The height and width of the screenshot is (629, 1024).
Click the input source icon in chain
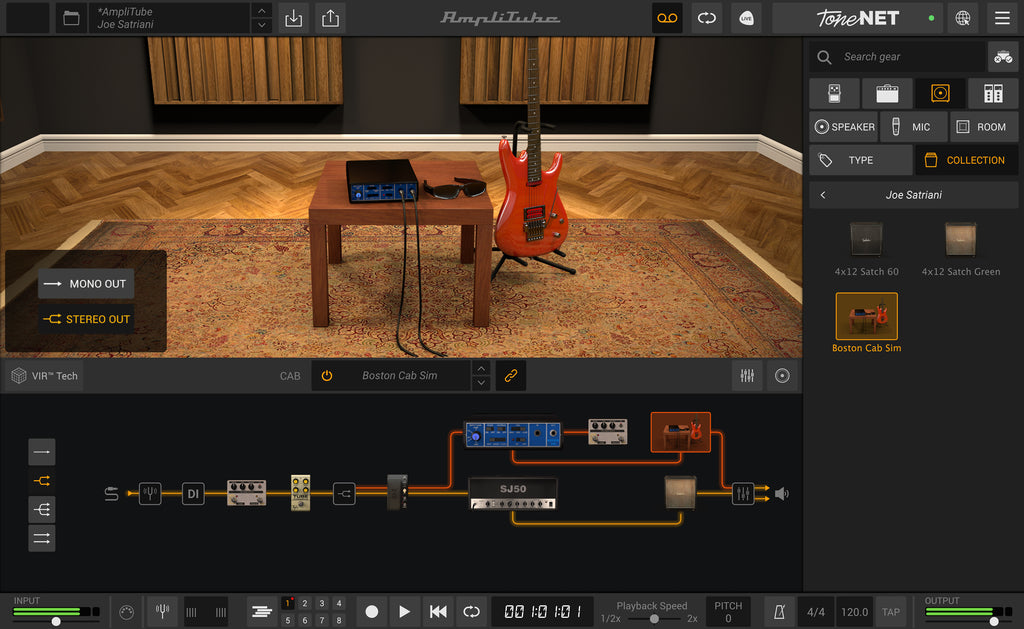click(112, 494)
